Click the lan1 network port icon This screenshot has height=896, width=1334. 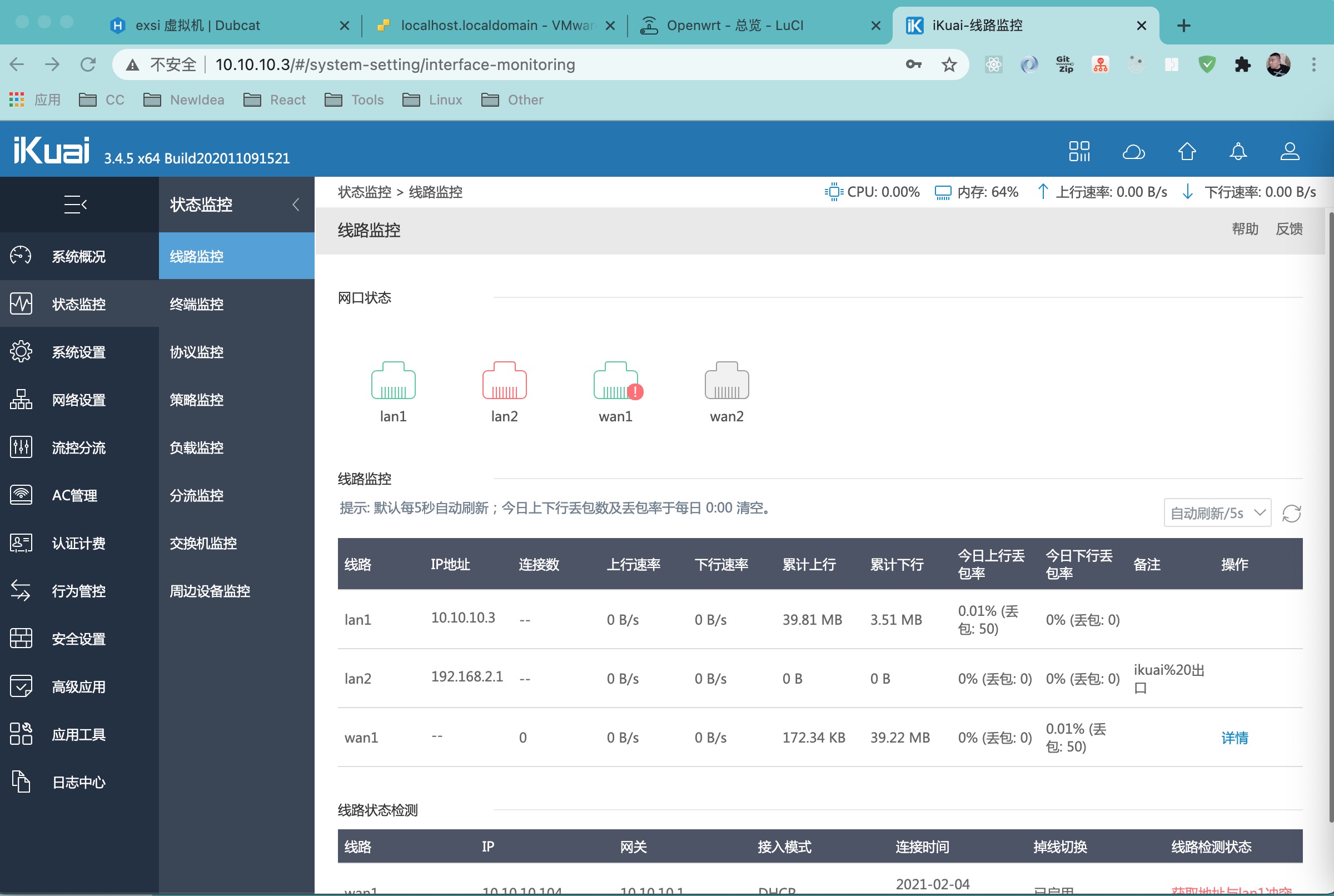(393, 380)
